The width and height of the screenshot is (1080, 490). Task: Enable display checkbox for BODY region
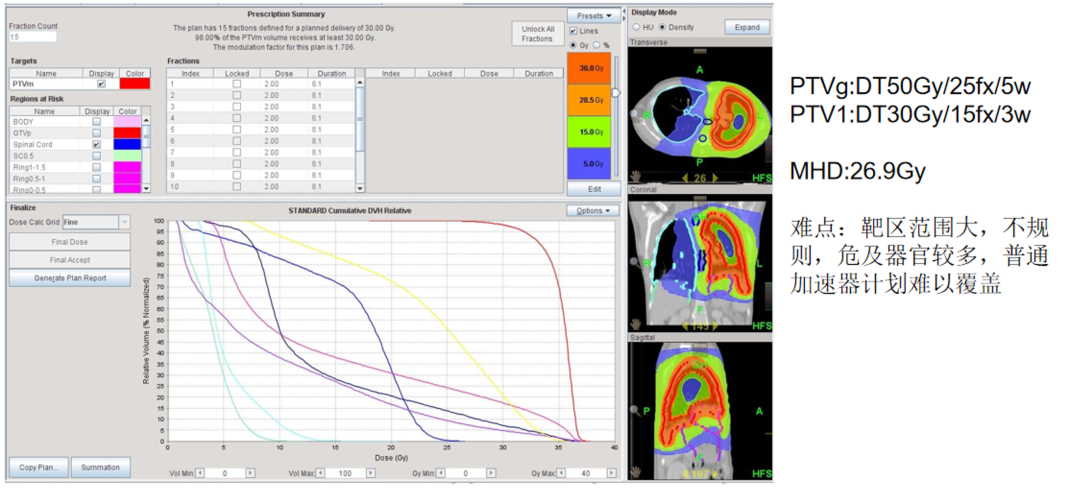tap(97, 122)
